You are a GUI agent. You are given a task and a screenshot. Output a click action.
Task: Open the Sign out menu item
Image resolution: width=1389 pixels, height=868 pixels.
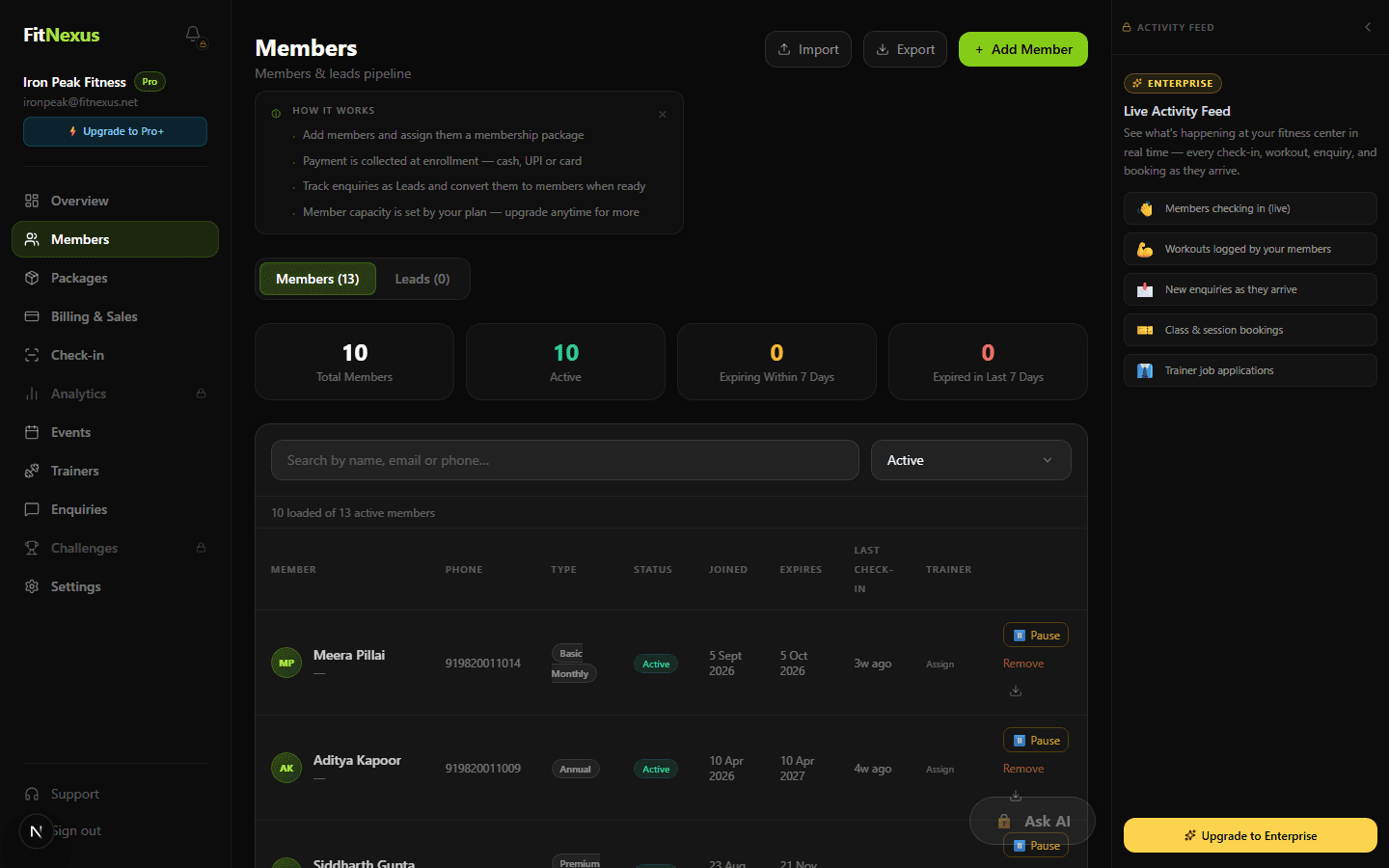pos(77,830)
